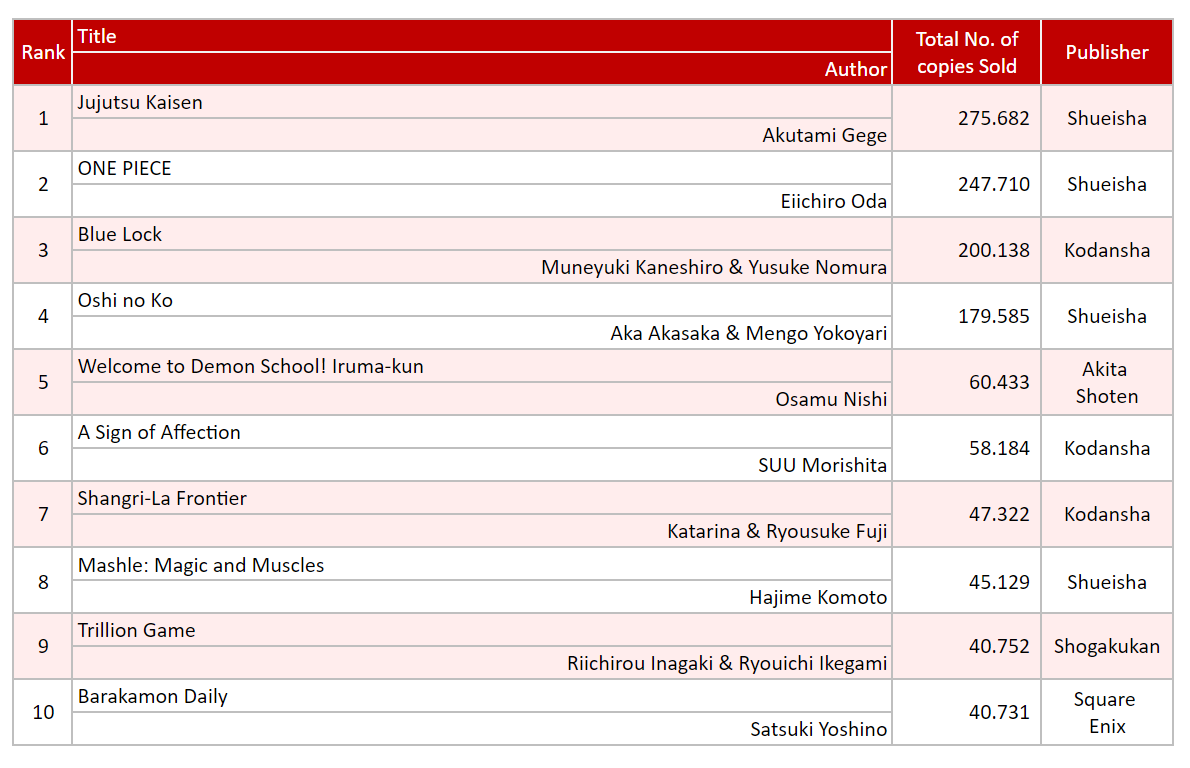
Task: Select the 200.138 sales value
Action: point(993,250)
